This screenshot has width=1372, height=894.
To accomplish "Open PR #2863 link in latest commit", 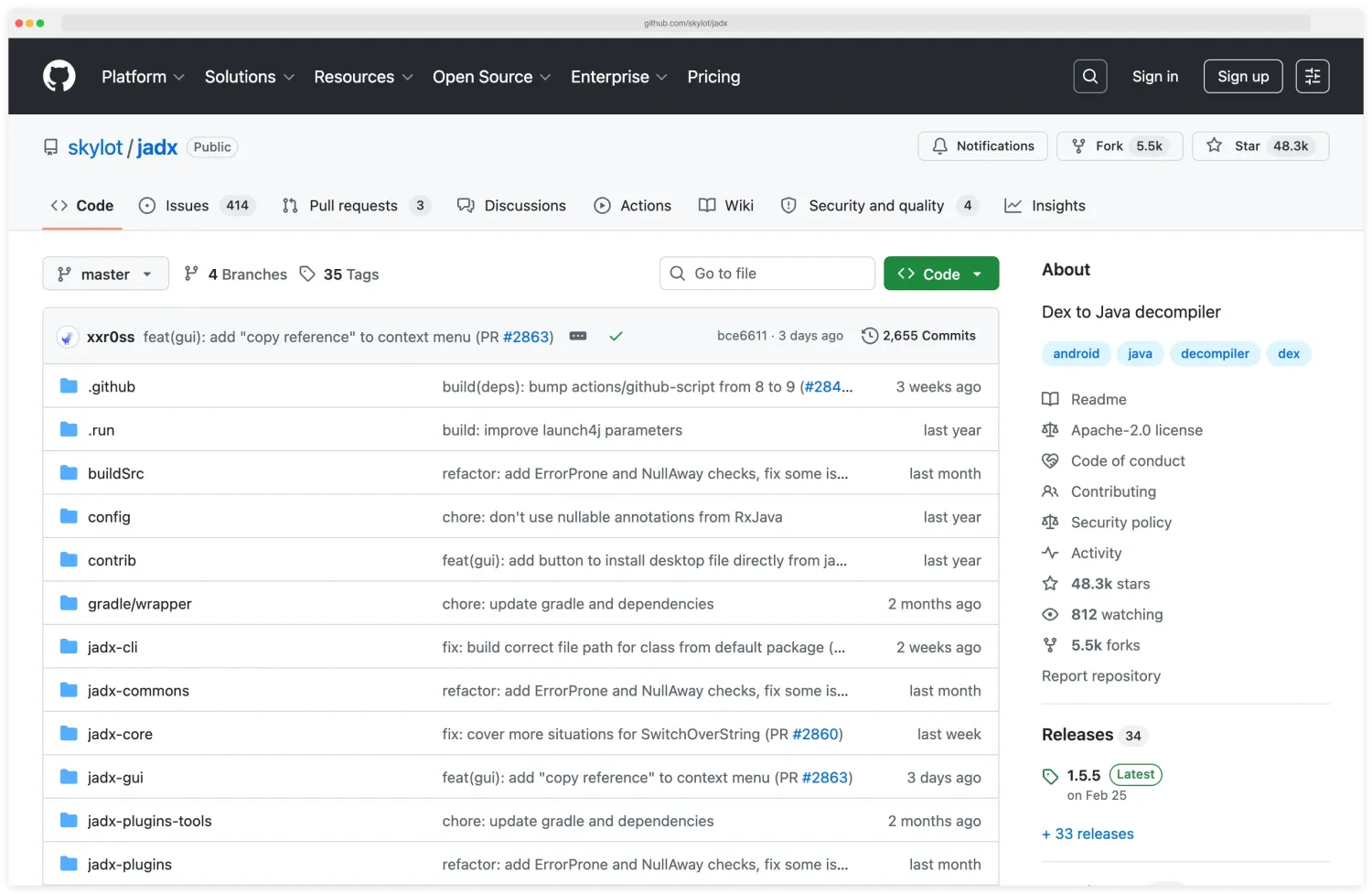I will [x=526, y=337].
